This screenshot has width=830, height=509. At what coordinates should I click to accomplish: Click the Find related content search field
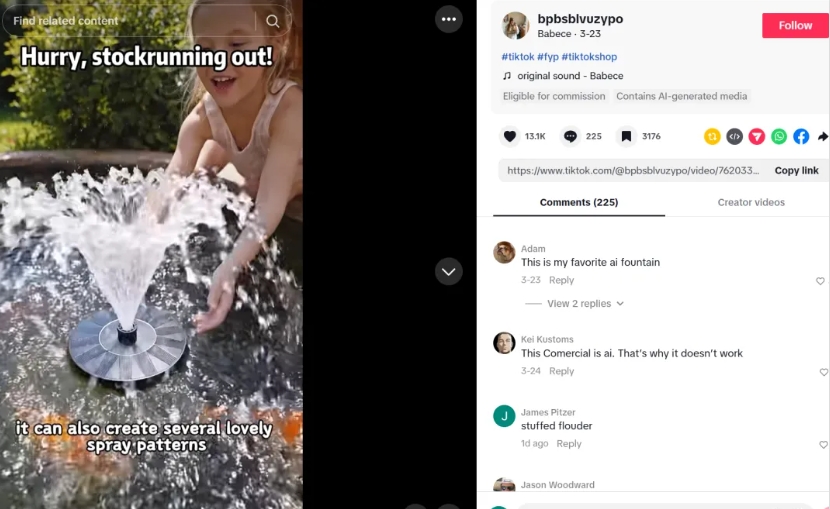(x=132, y=21)
